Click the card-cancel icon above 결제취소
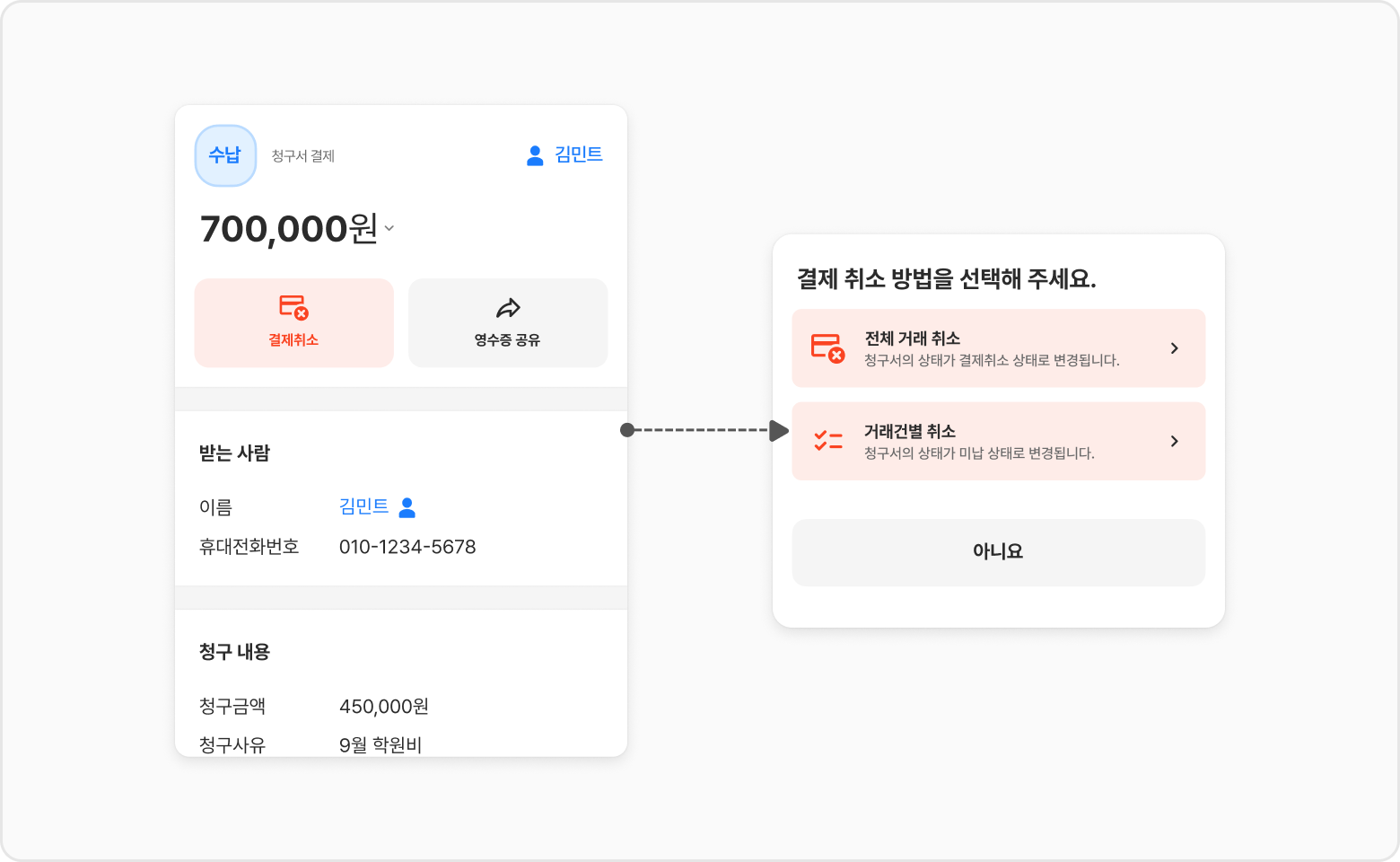 293,307
